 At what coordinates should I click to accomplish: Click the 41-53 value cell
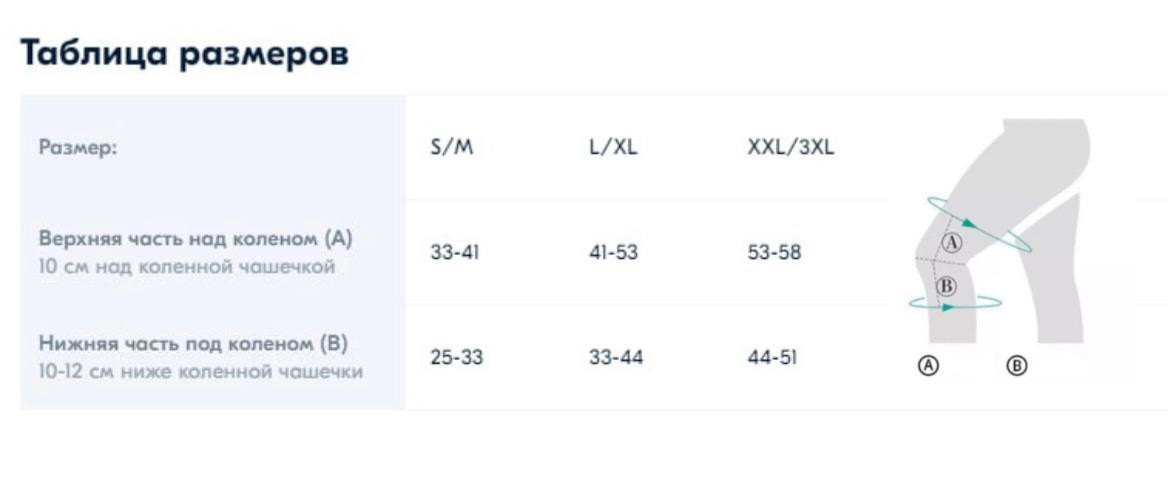pos(613,252)
